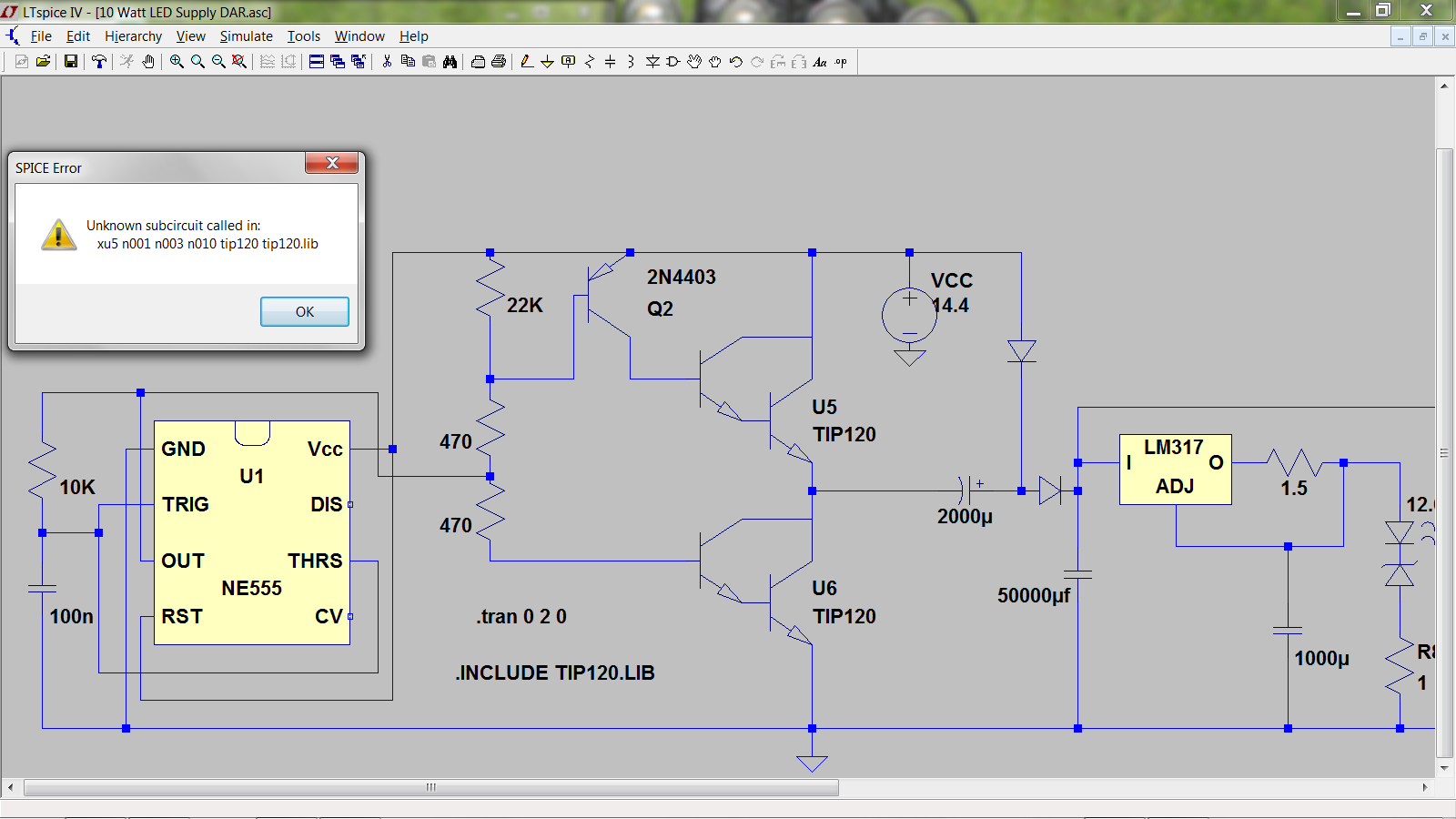Image resolution: width=1456 pixels, height=819 pixels.
Task: Click the Pan magnifier icon
Action: (197, 62)
